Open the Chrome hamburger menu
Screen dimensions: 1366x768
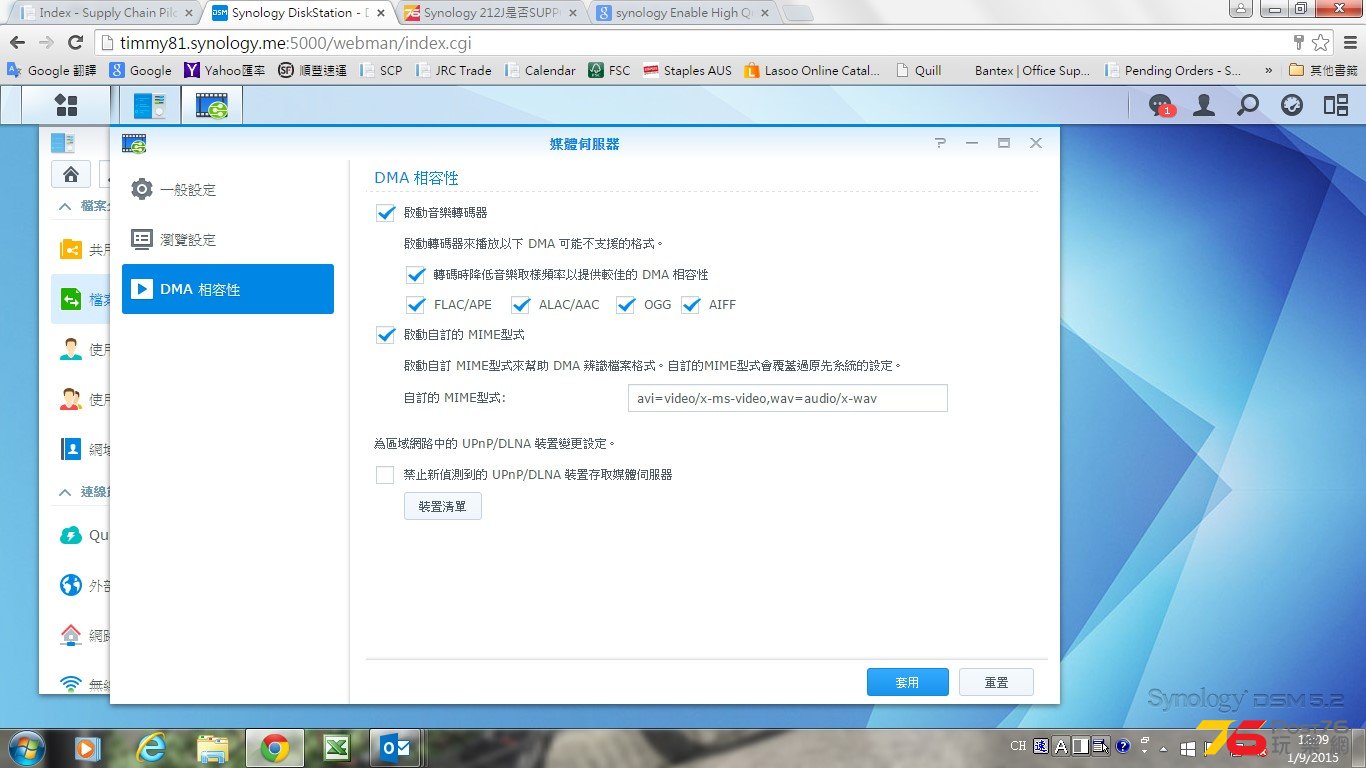[1349, 43]
